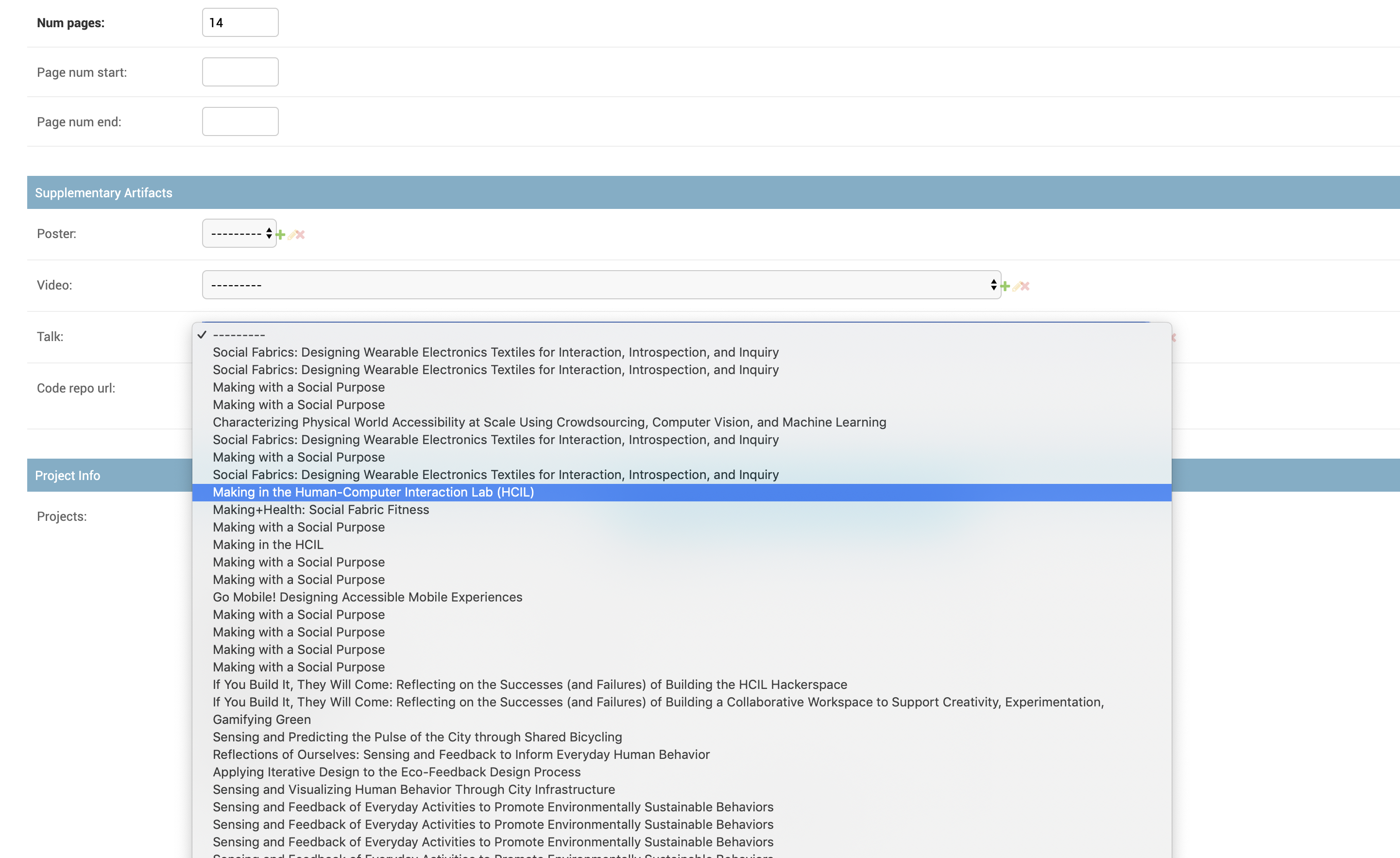The height and width of the screenshot is (858, 1400).
Task: Delete the Poster selection with red X
Action: pos(300,234)
